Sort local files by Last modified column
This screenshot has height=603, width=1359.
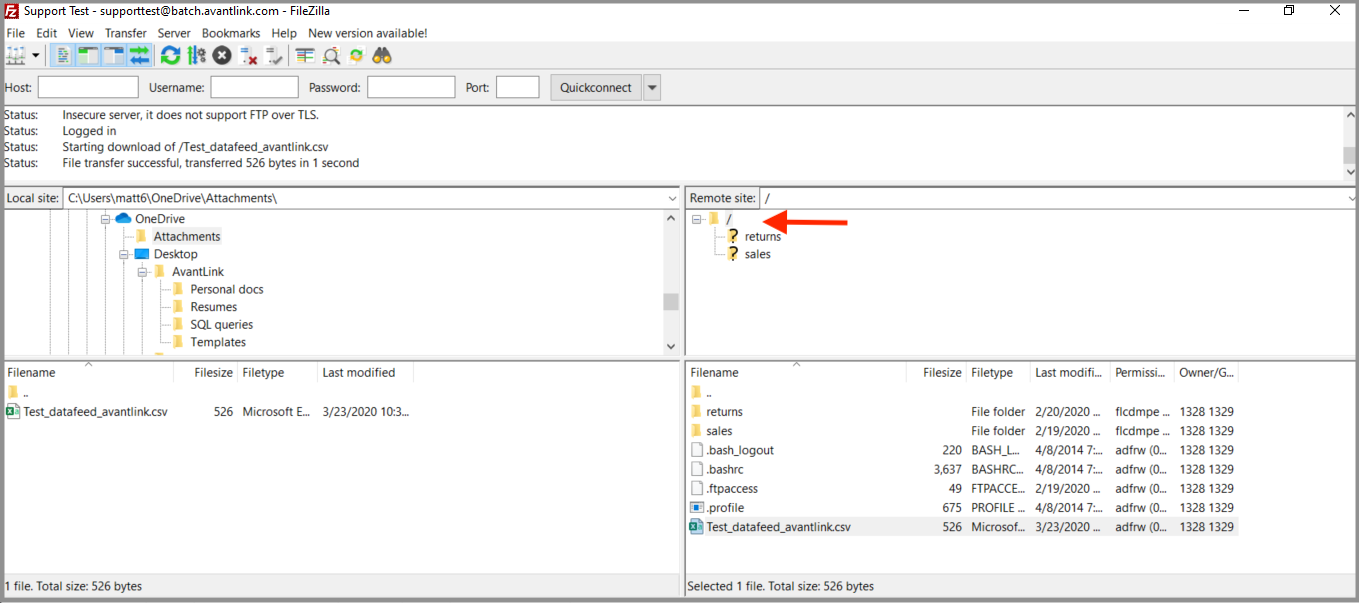[365, 373]
